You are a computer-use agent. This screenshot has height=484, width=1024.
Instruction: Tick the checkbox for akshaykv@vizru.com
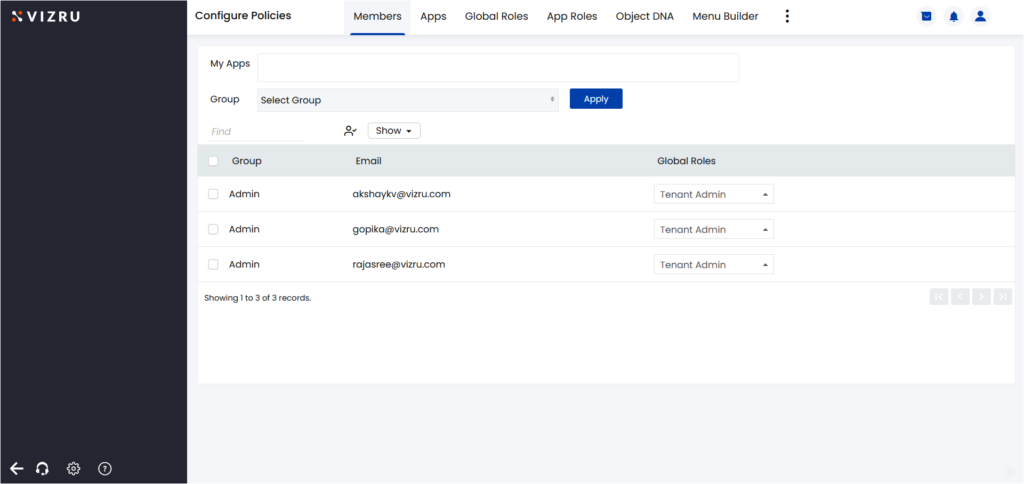click(x=213, y=194)
